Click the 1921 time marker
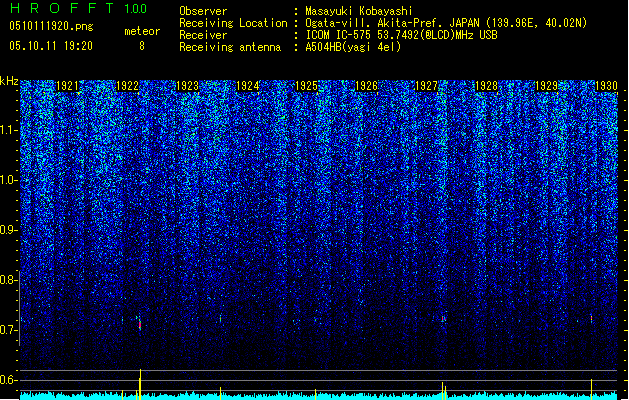 click(x=67, y=86)
